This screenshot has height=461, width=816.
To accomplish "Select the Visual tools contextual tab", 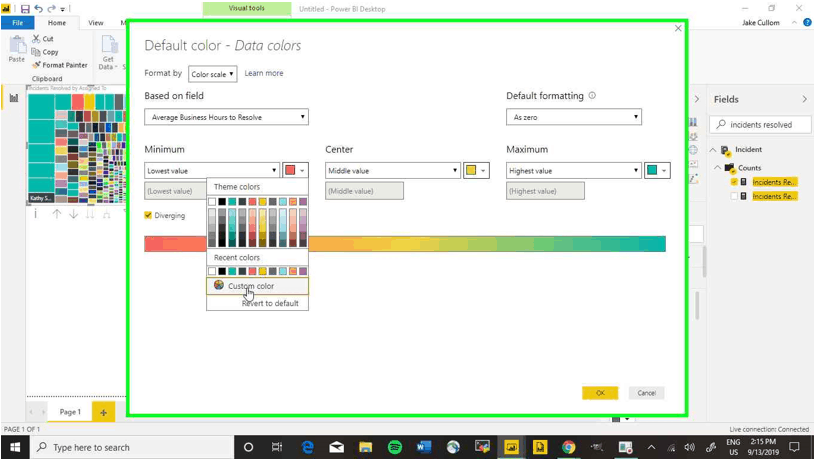I will 247,8.
